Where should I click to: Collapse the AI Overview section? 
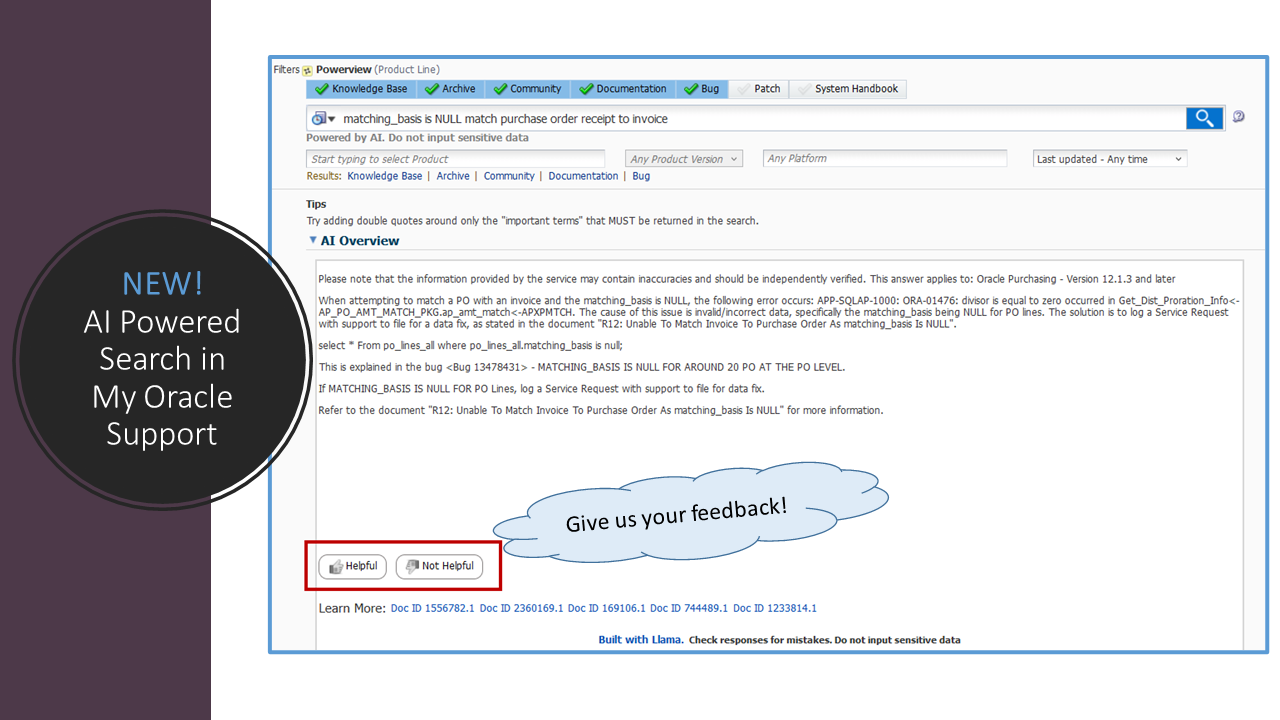tap(313, 240)
